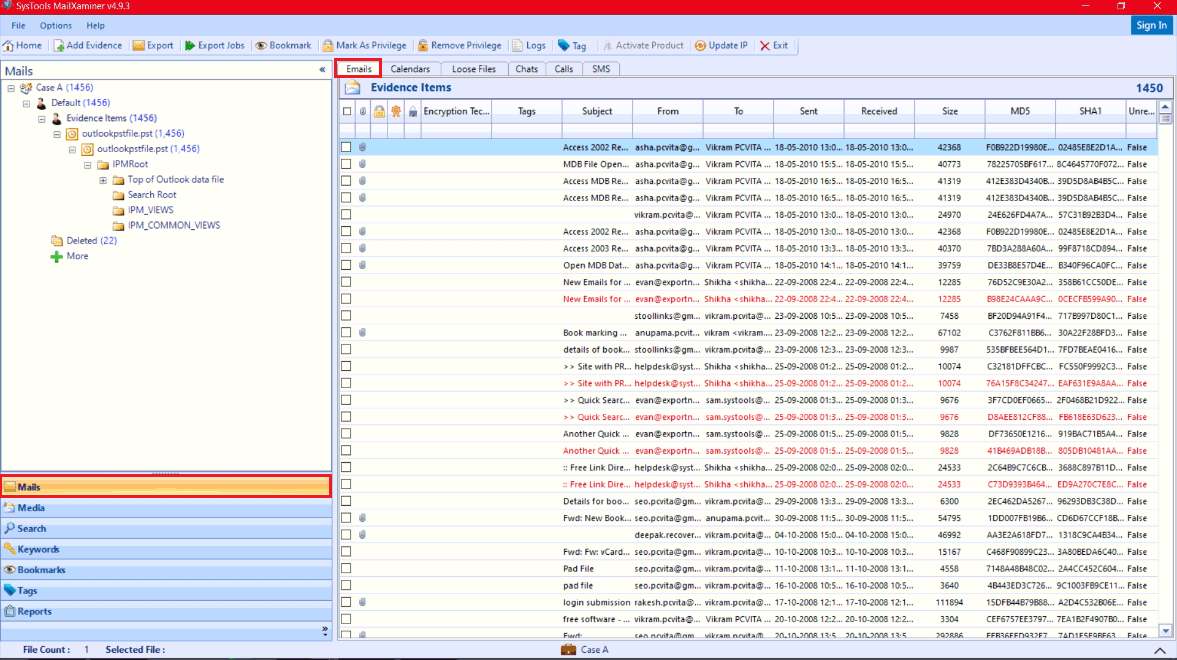
Task: Switch to the Chats tab
Action: point(526,69)
